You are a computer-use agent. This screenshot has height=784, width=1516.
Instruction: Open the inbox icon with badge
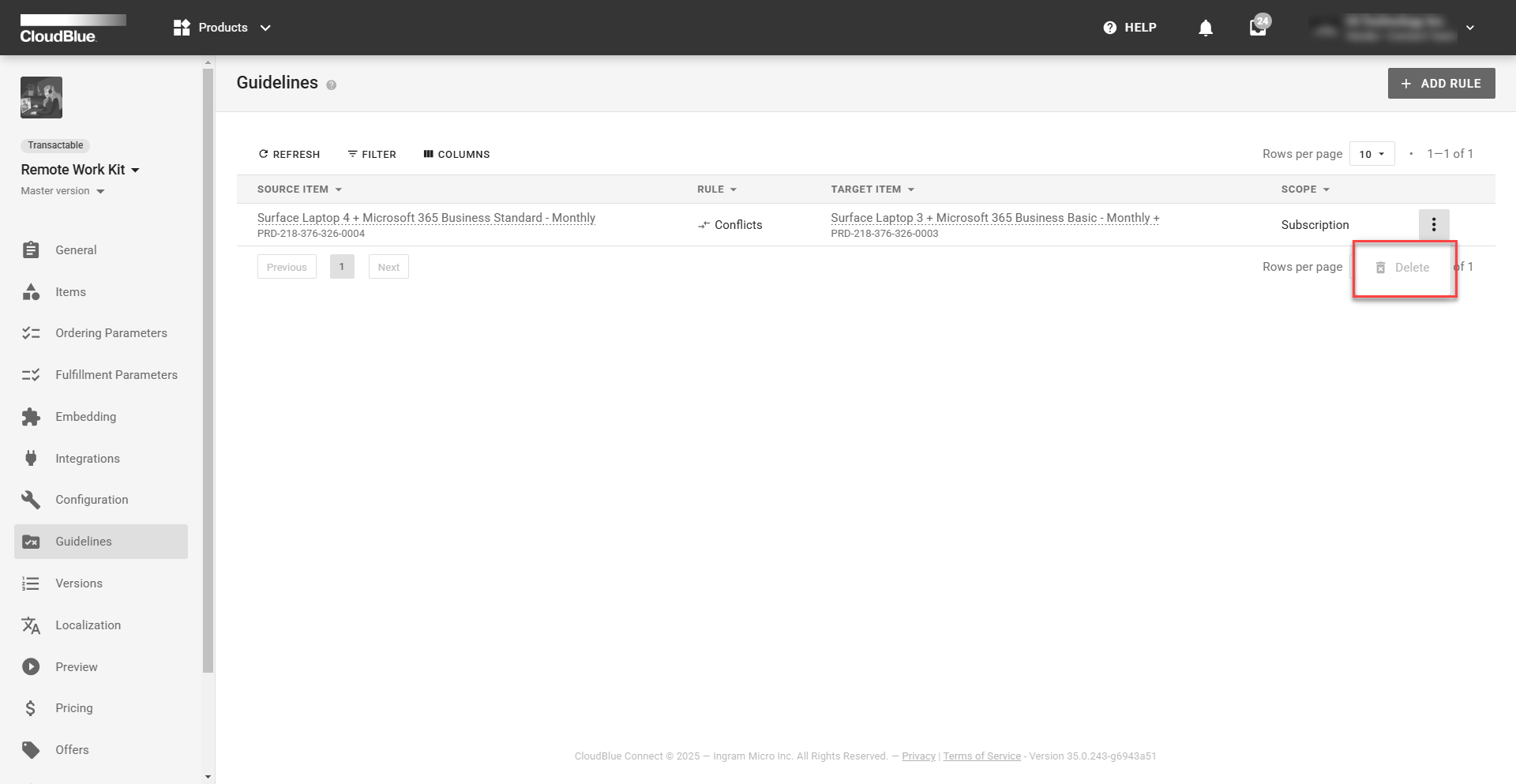tap(1259, 27)
